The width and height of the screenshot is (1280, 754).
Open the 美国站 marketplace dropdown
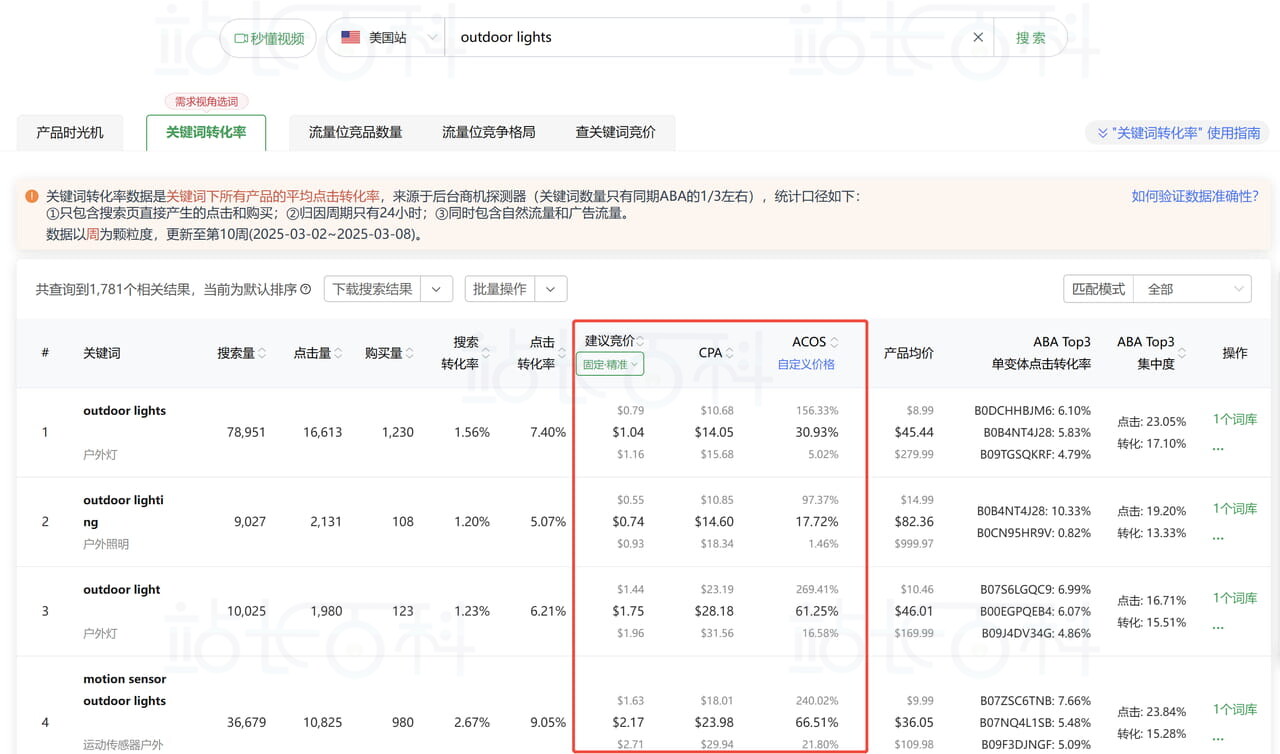(x=386, y=38)
